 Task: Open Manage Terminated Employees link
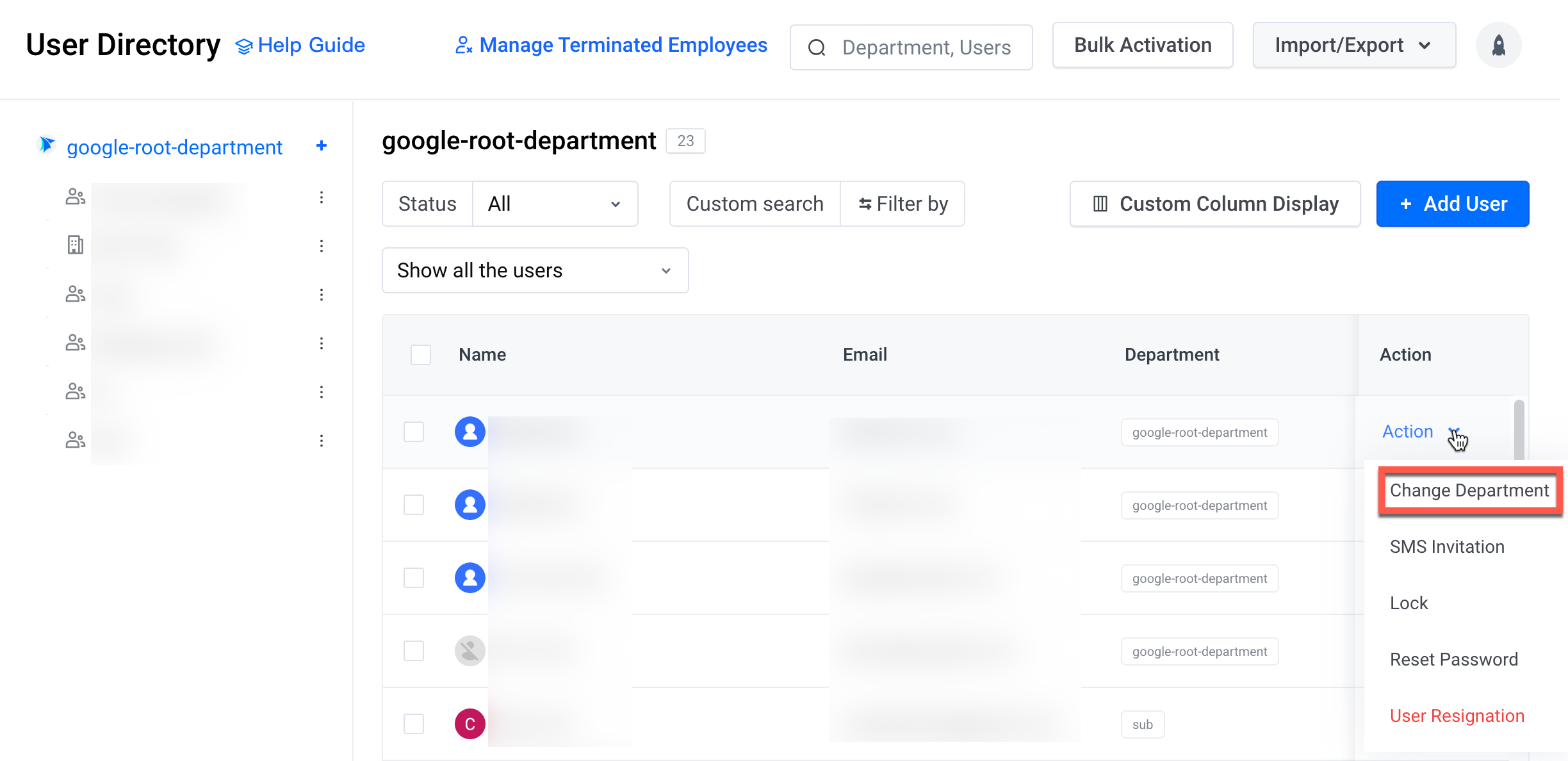(611, 45)
